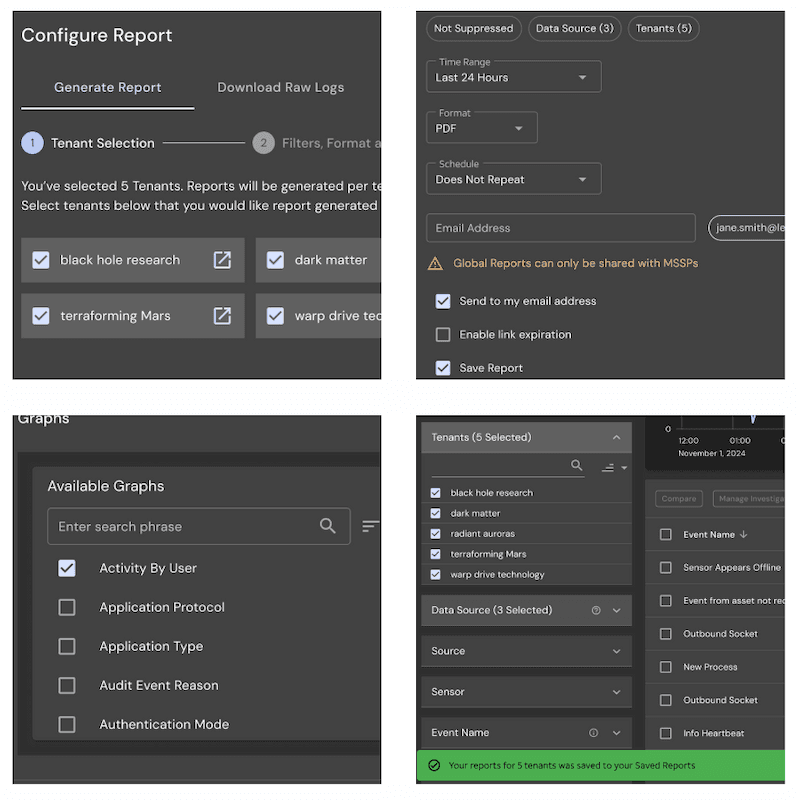The image size is (800, 800).
Task: Open Time Range dropdown
Action: point(514,77)
